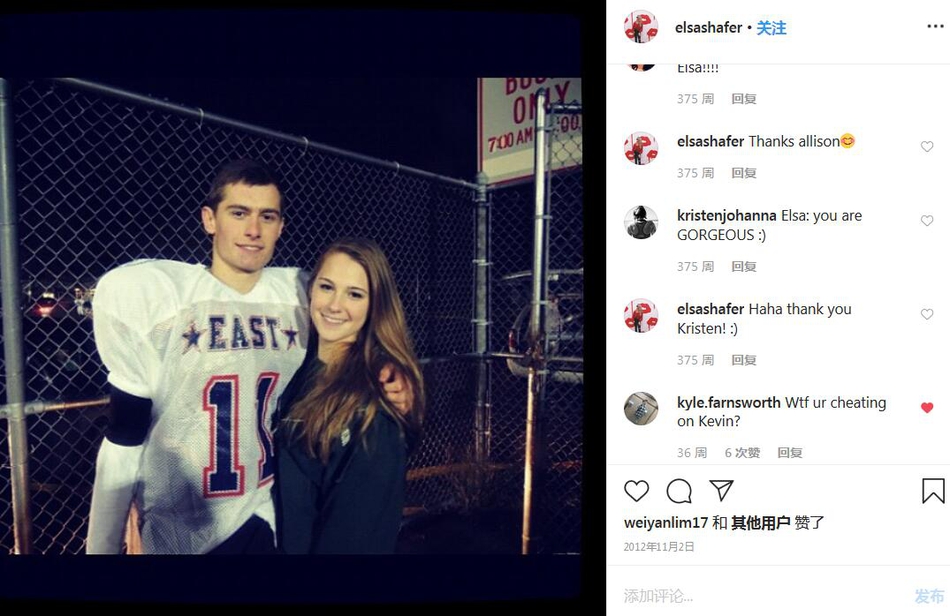The image size is (950, 616).
Task: View the 6 次赞 likes on comment
Action: [x=742, y=453]
